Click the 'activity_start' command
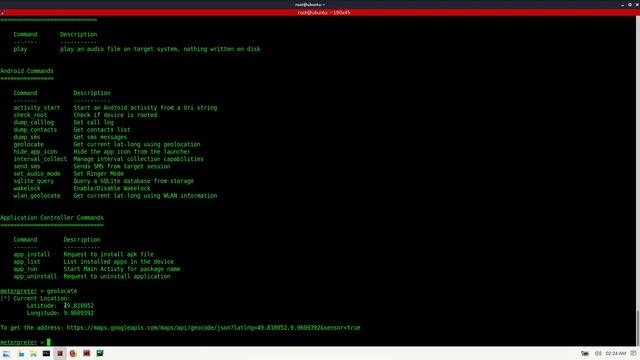 (37, 108)
